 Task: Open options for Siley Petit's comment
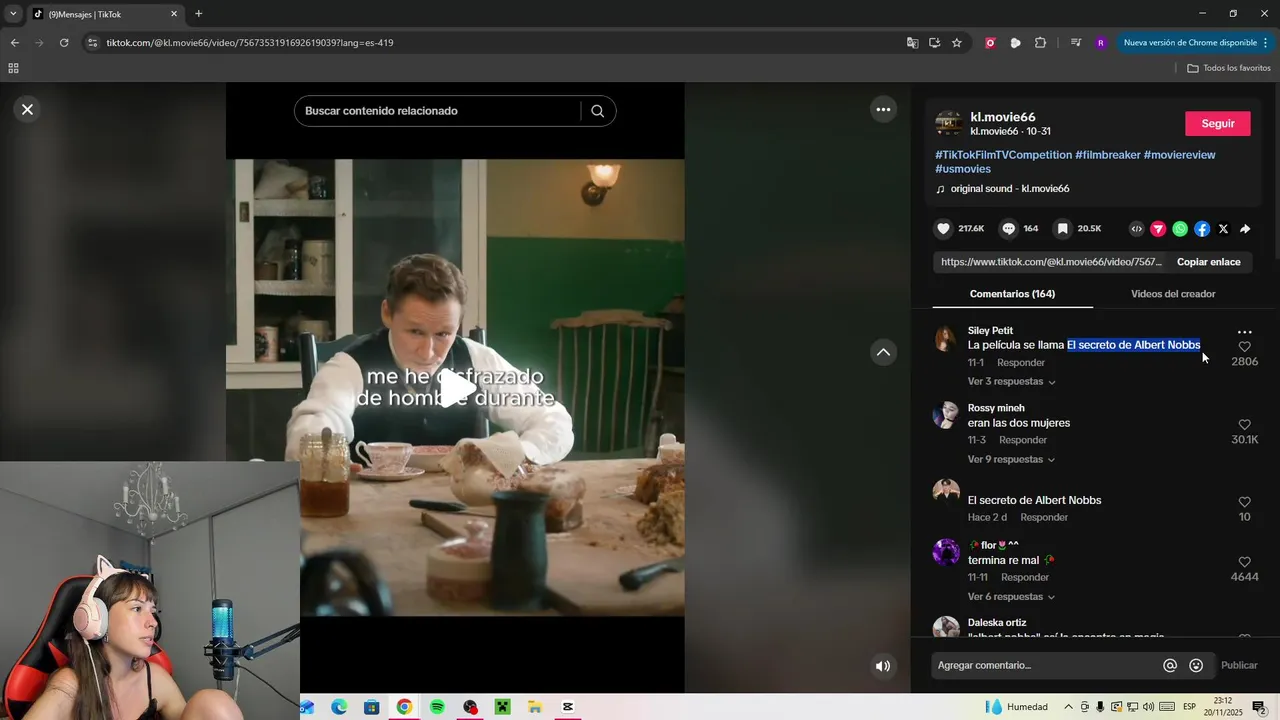[1244, 332]
